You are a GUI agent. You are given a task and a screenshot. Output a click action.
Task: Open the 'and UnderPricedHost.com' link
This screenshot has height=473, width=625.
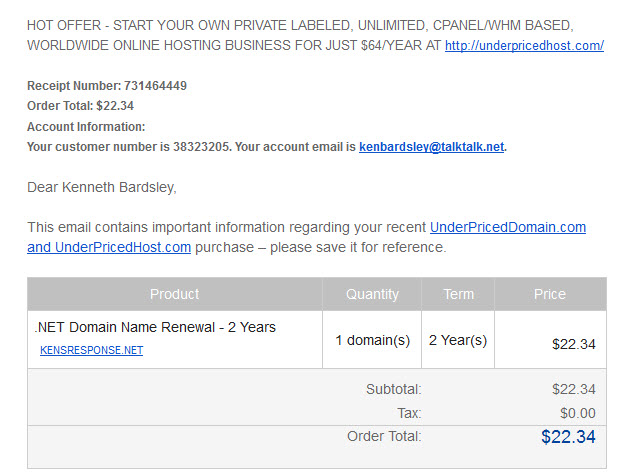109,247
